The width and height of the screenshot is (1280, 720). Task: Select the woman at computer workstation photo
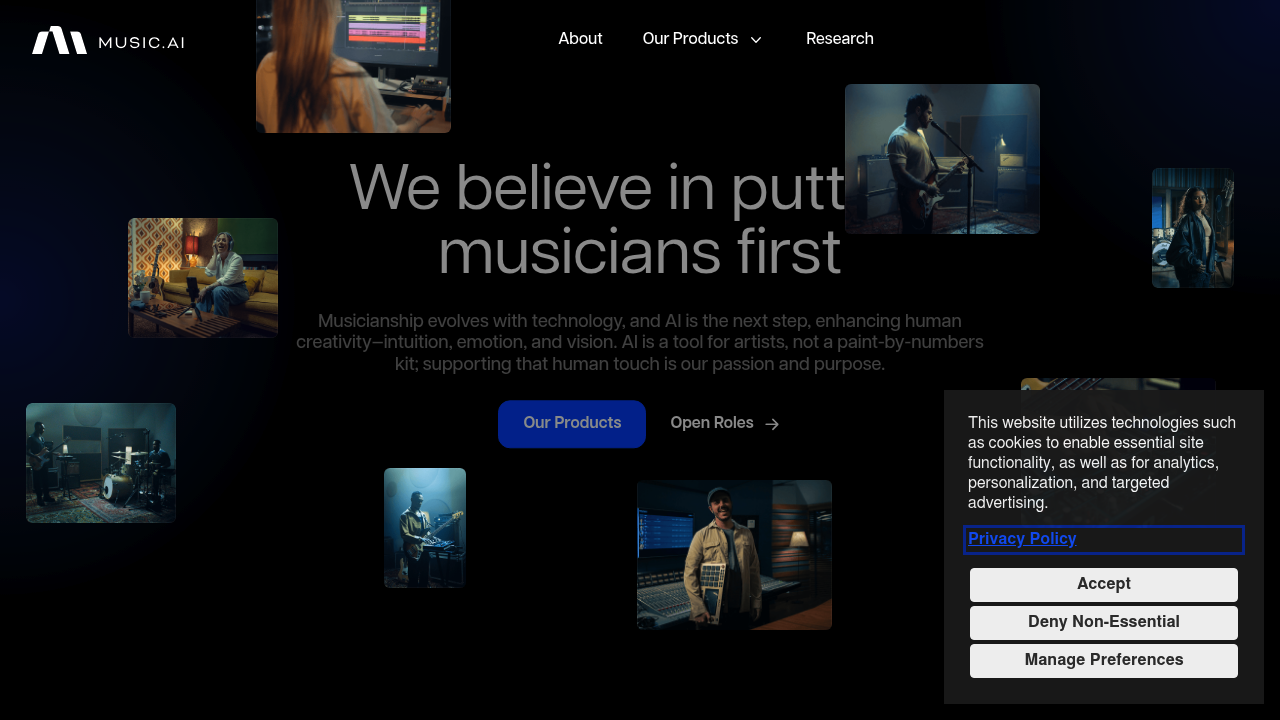pyautogui.click(x=353, y=66)
